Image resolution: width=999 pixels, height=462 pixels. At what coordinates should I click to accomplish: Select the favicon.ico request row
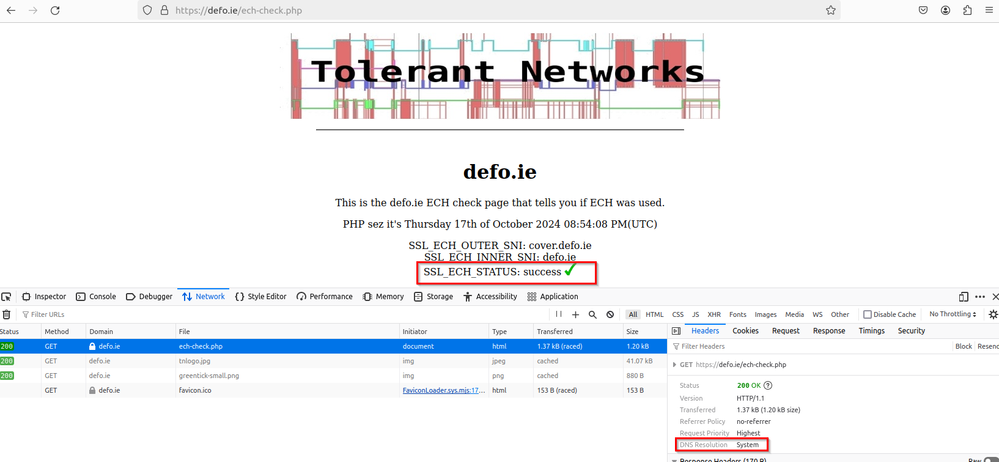click(333, 391)
